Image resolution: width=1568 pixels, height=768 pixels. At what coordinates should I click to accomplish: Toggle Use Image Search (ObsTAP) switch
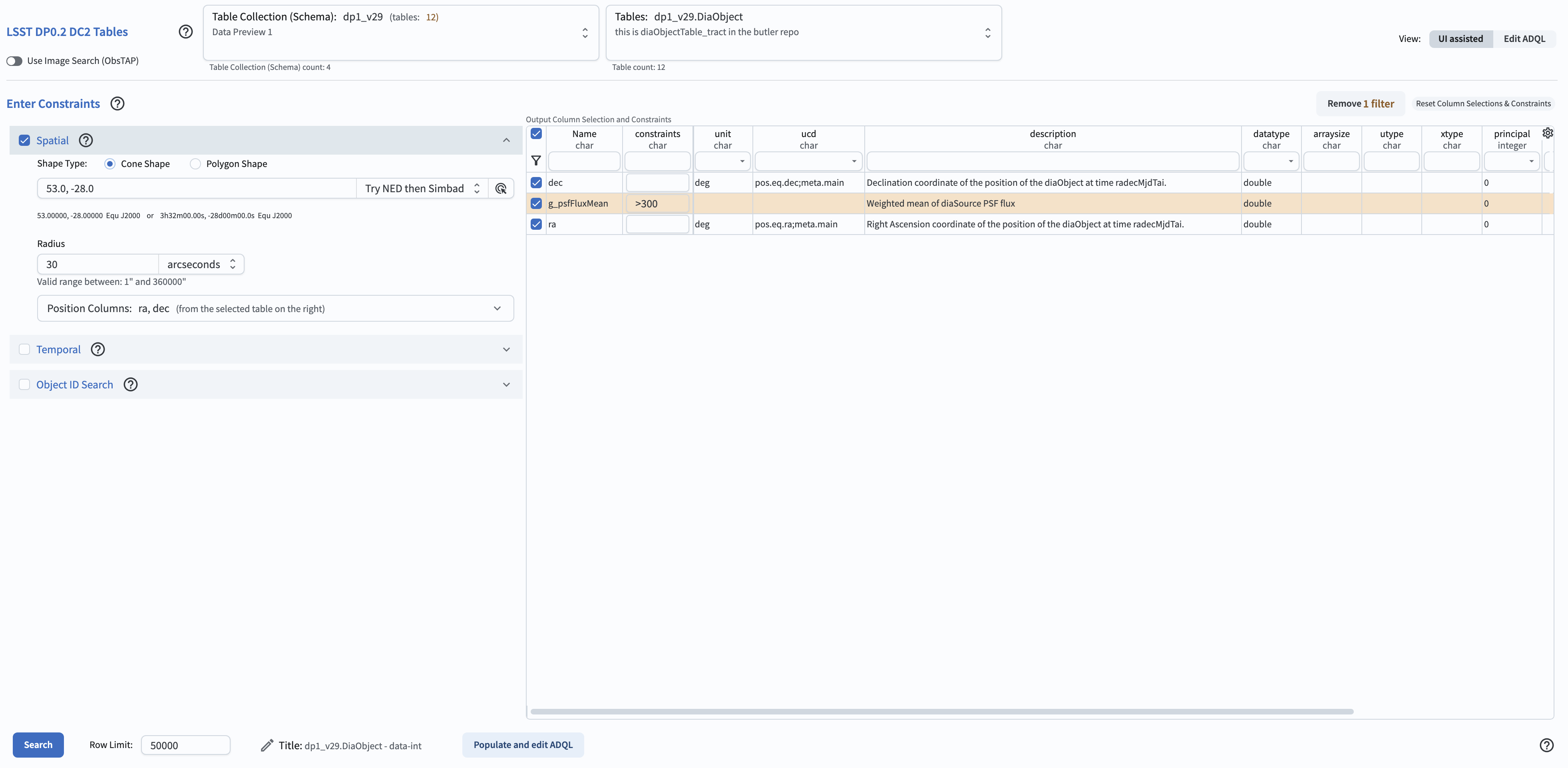click(15, 61)
